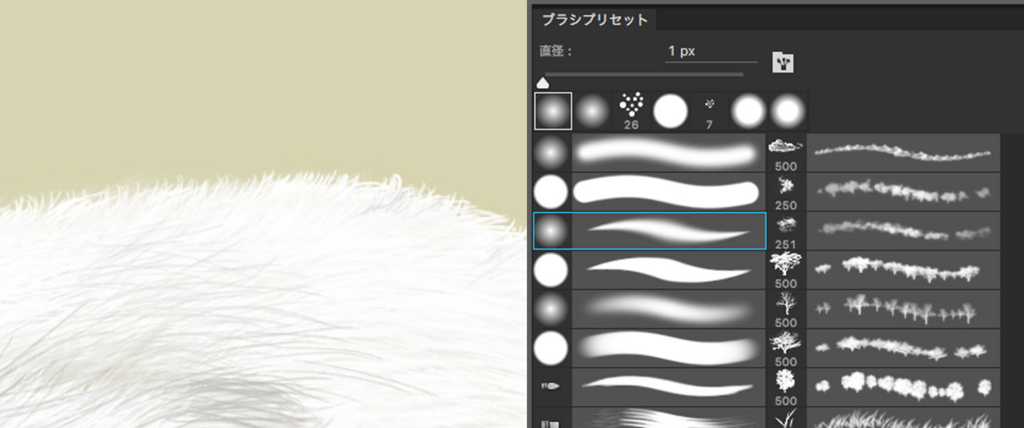Click the flat pen tip icon in preset list

click(x=552, y=387)
